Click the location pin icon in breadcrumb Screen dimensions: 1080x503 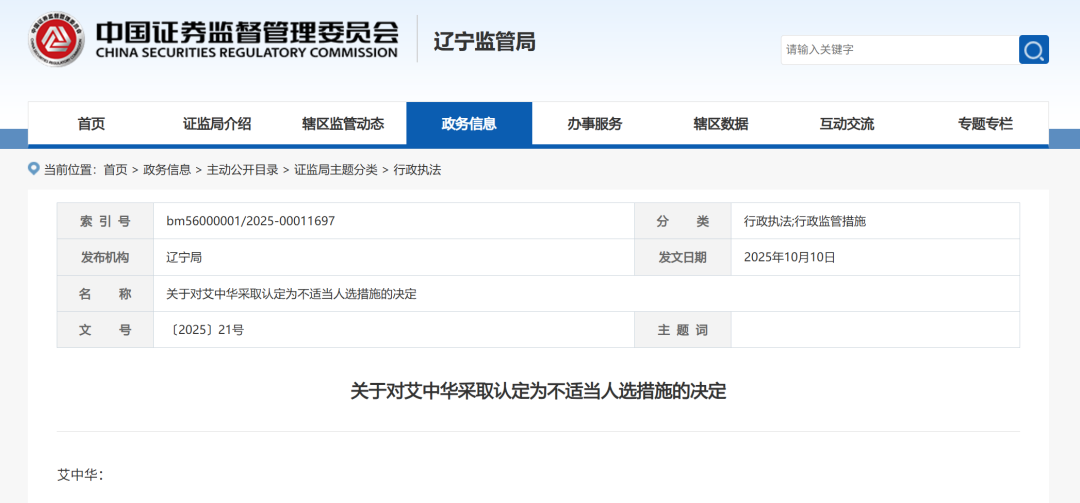click(x=34, y=169)
